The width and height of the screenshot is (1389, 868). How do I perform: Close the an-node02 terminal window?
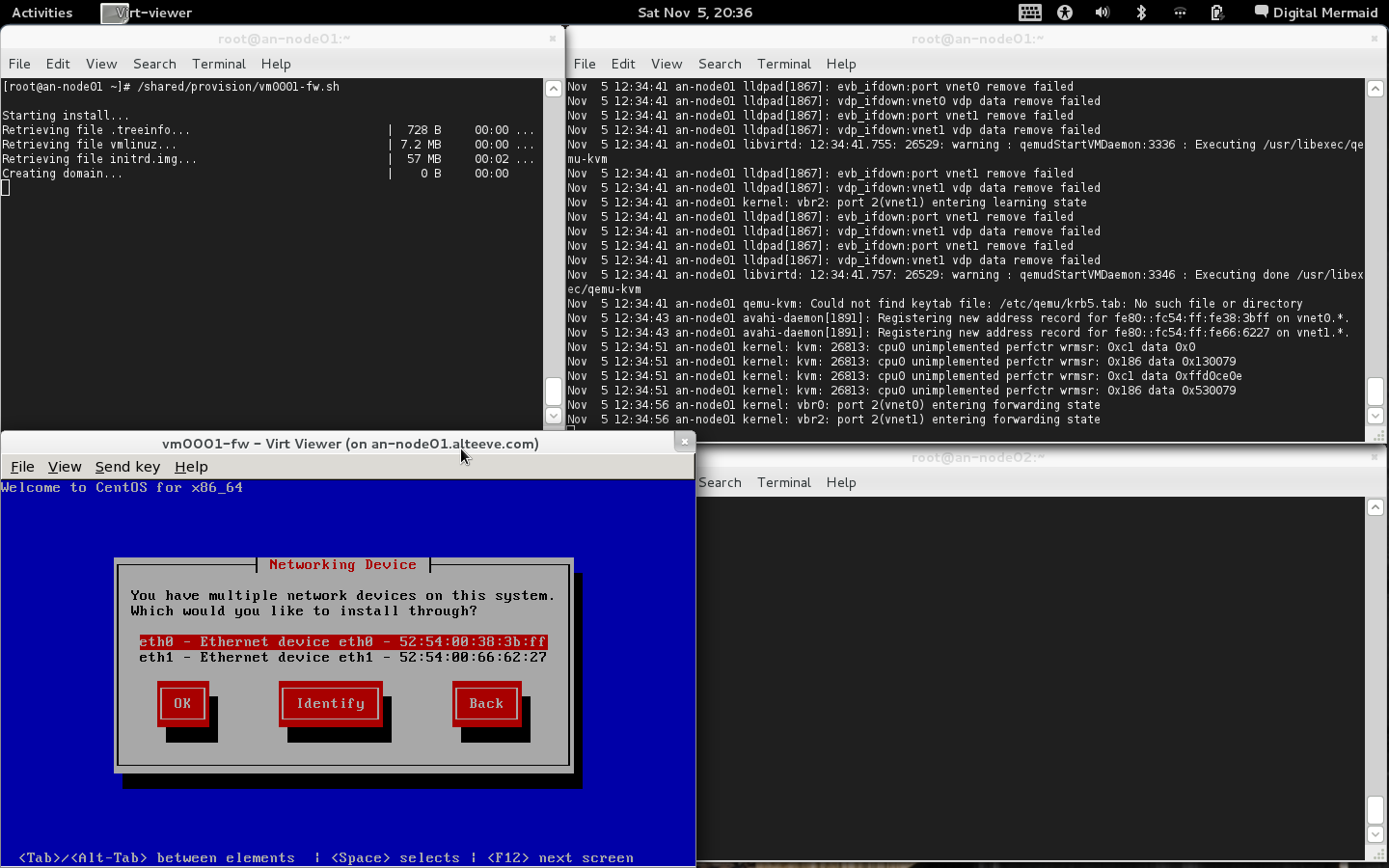[x=1375, y=457]
